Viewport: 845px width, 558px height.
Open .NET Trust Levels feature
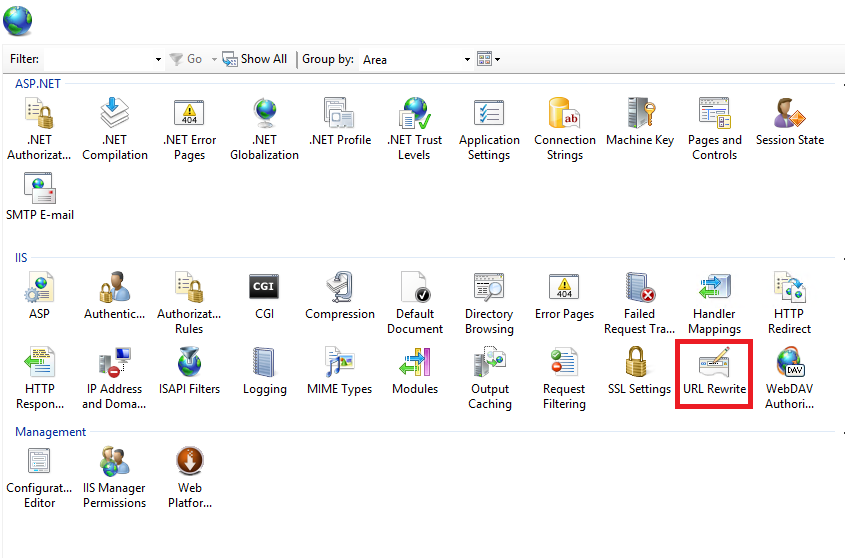pos(414,129)
